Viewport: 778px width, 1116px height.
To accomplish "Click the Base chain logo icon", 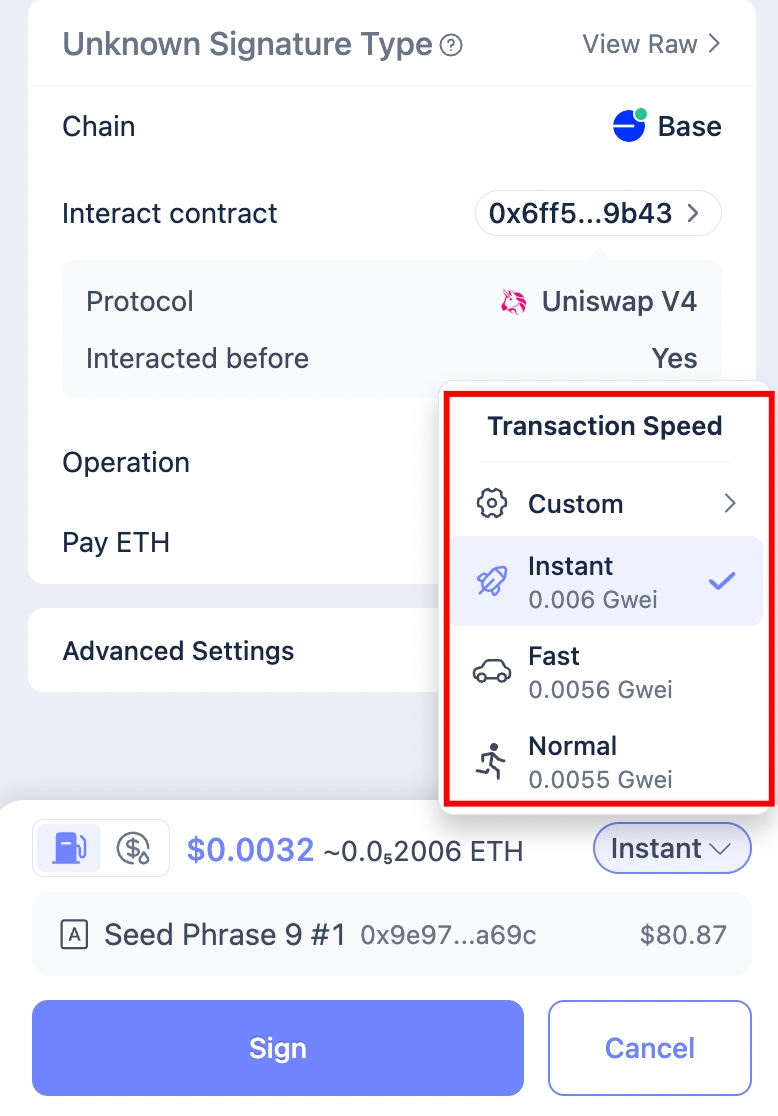I will 629,126.
